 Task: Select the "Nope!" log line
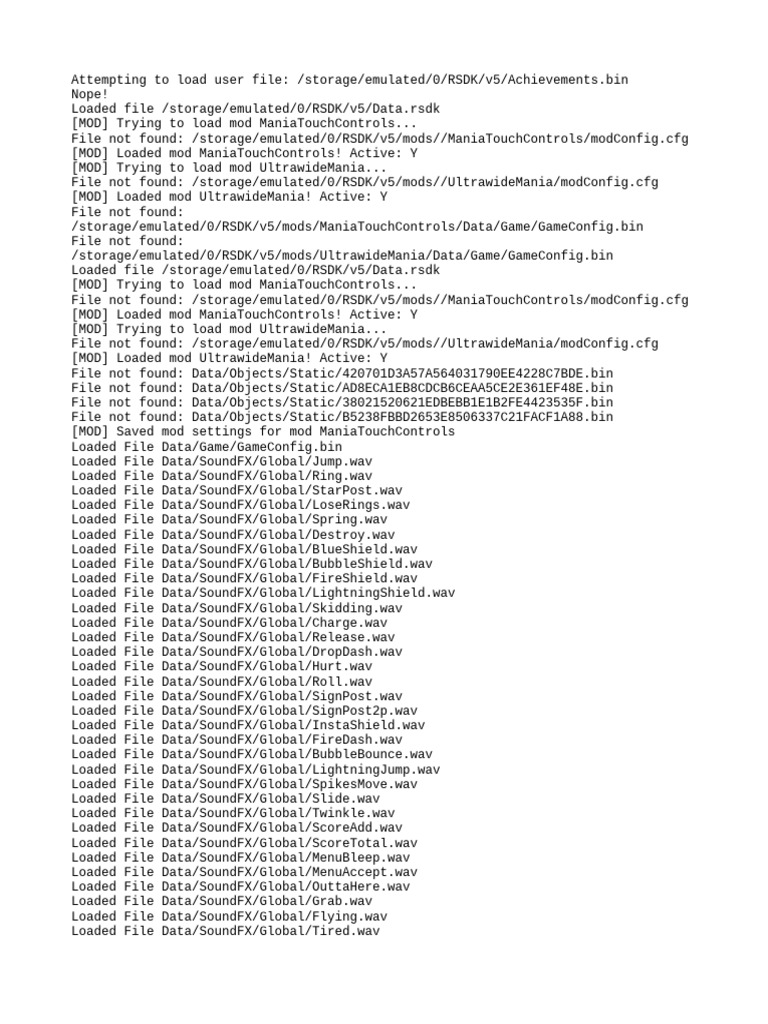[89, 94]
